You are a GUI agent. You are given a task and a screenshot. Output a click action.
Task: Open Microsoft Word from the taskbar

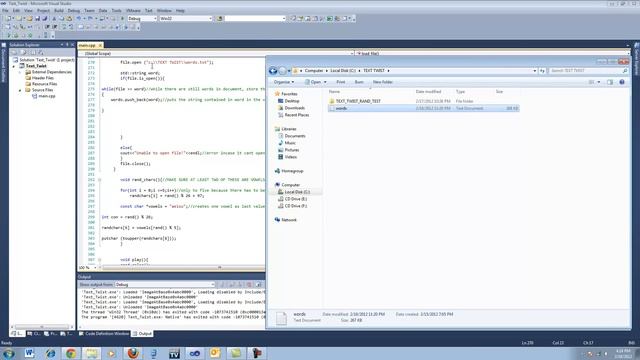click(29, 353)
